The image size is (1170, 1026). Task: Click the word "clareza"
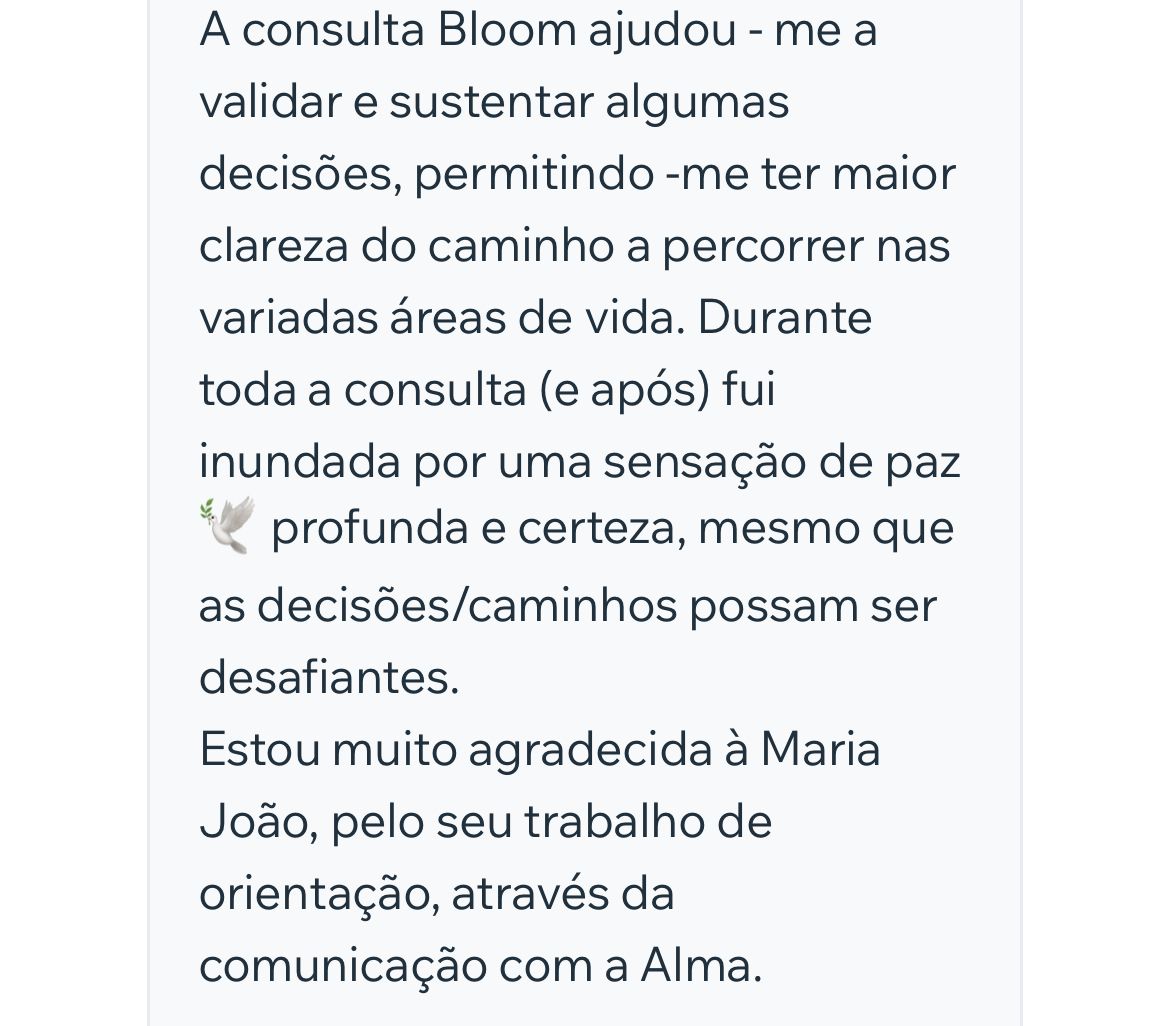(273, 245)
